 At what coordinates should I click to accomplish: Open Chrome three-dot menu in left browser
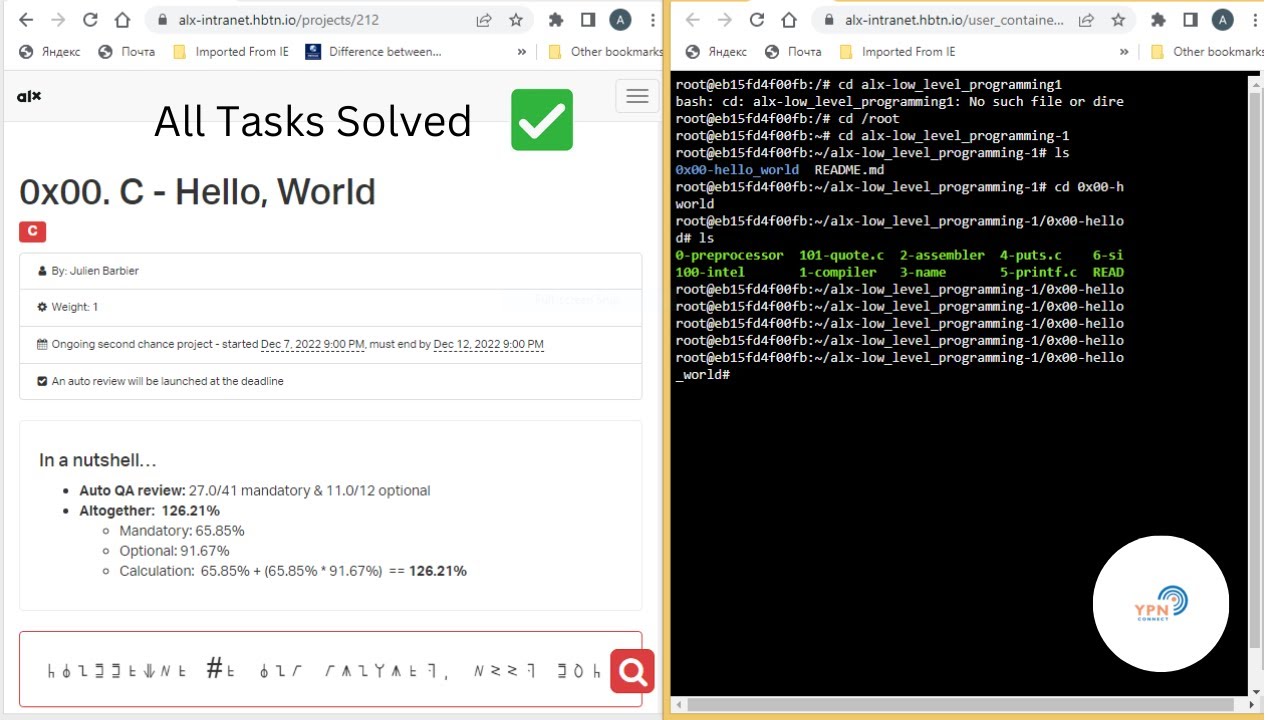tap(651, 20)
